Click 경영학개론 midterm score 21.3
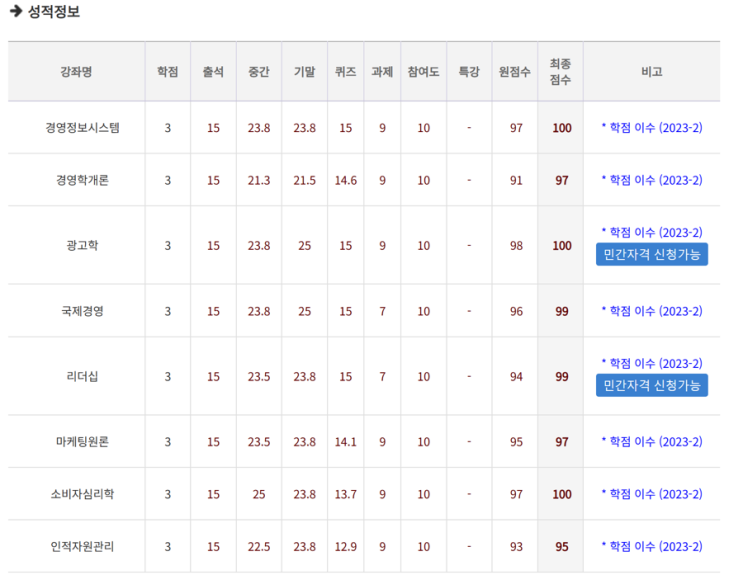Viewport: 743px width, 575px height. pyautogui.click(x=259, y=180)
